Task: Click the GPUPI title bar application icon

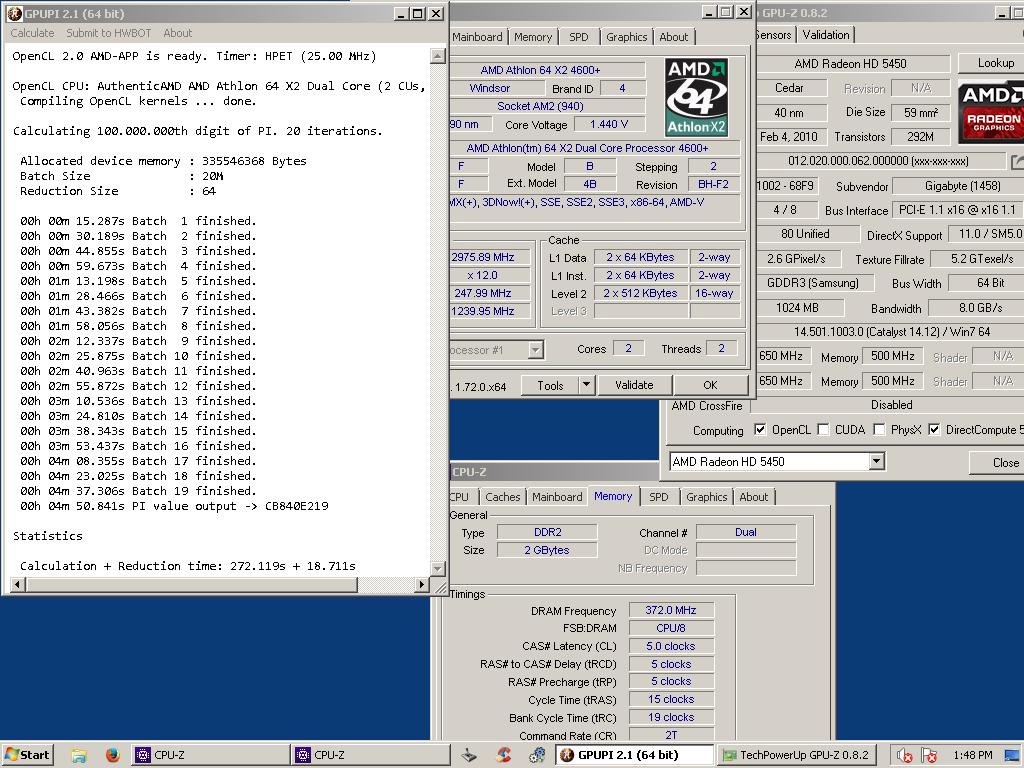Action: pyautogui.click(x=14, y=13)
